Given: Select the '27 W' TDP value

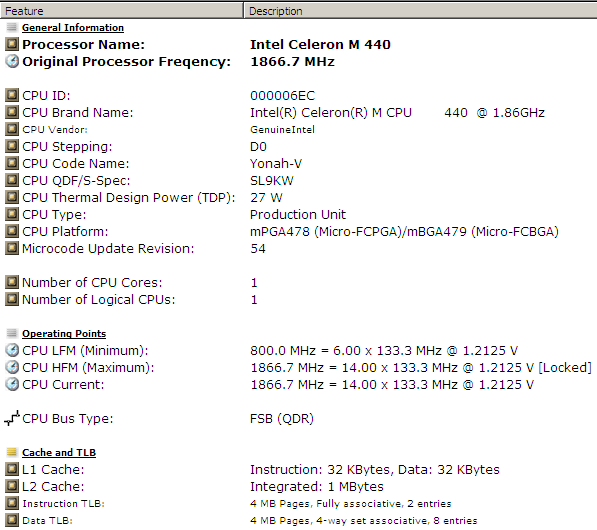Looking at the screenshot, I should [x=266, y=198].
